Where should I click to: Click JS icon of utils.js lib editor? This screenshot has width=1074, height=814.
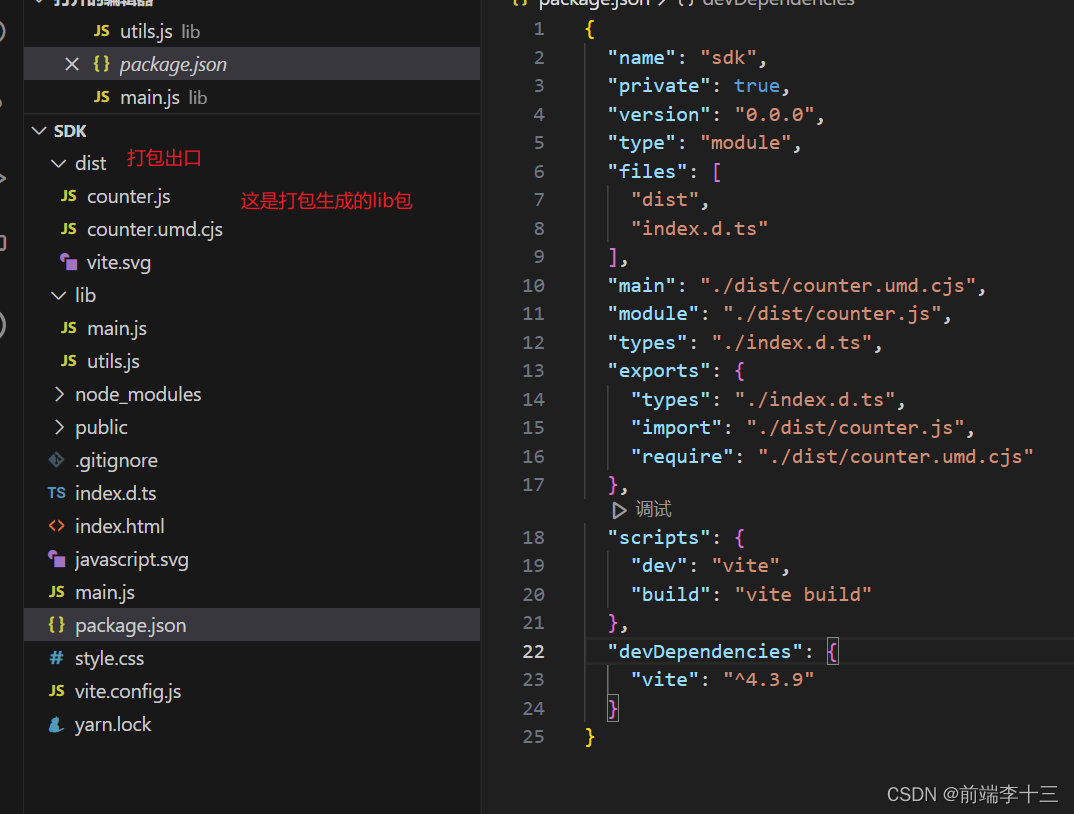click(101, 31)
